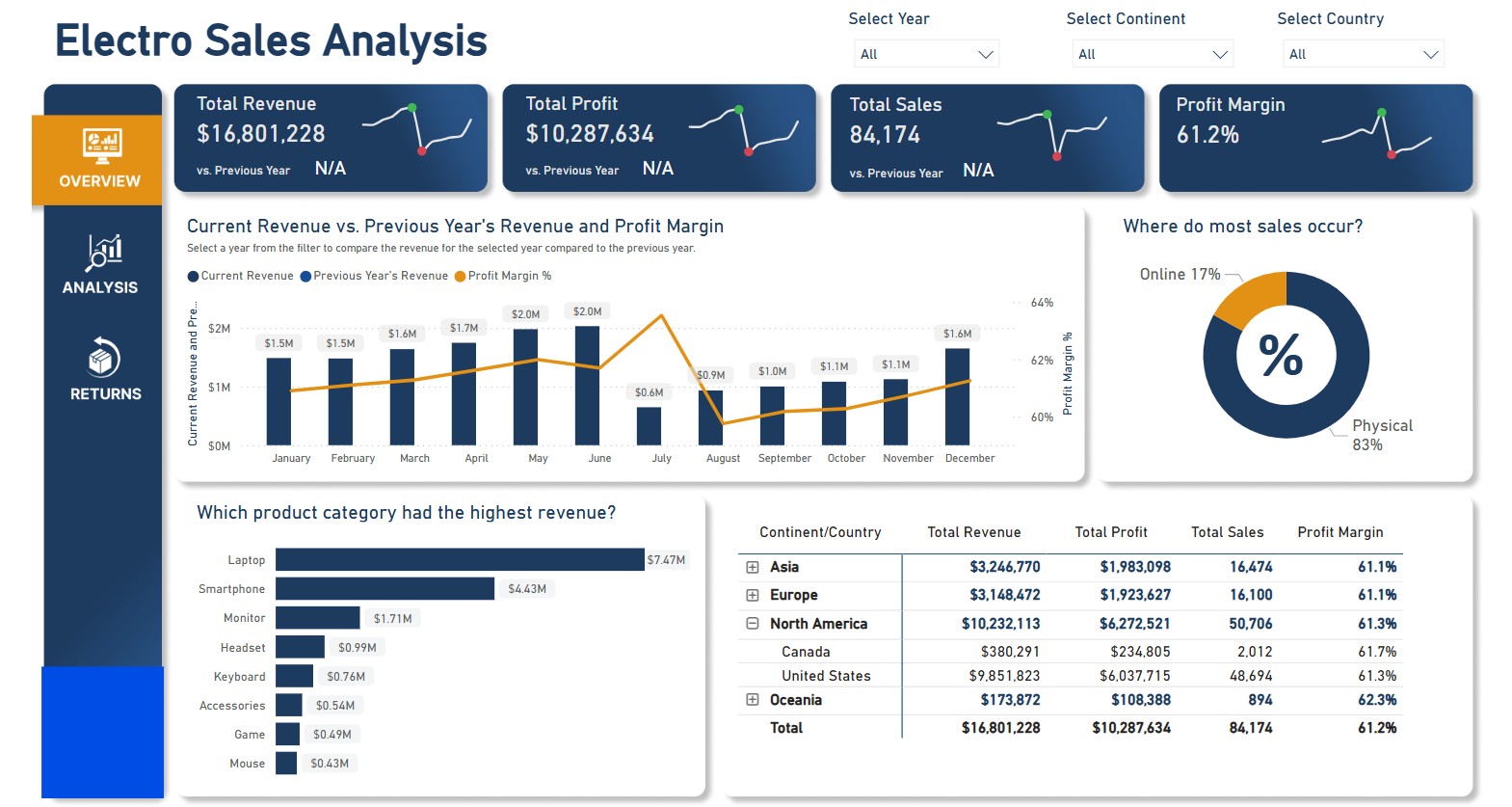Viewport: 1512px width, 807px height.
Task: Open the Select Year dropdown
Action: [x=926, y=54]
